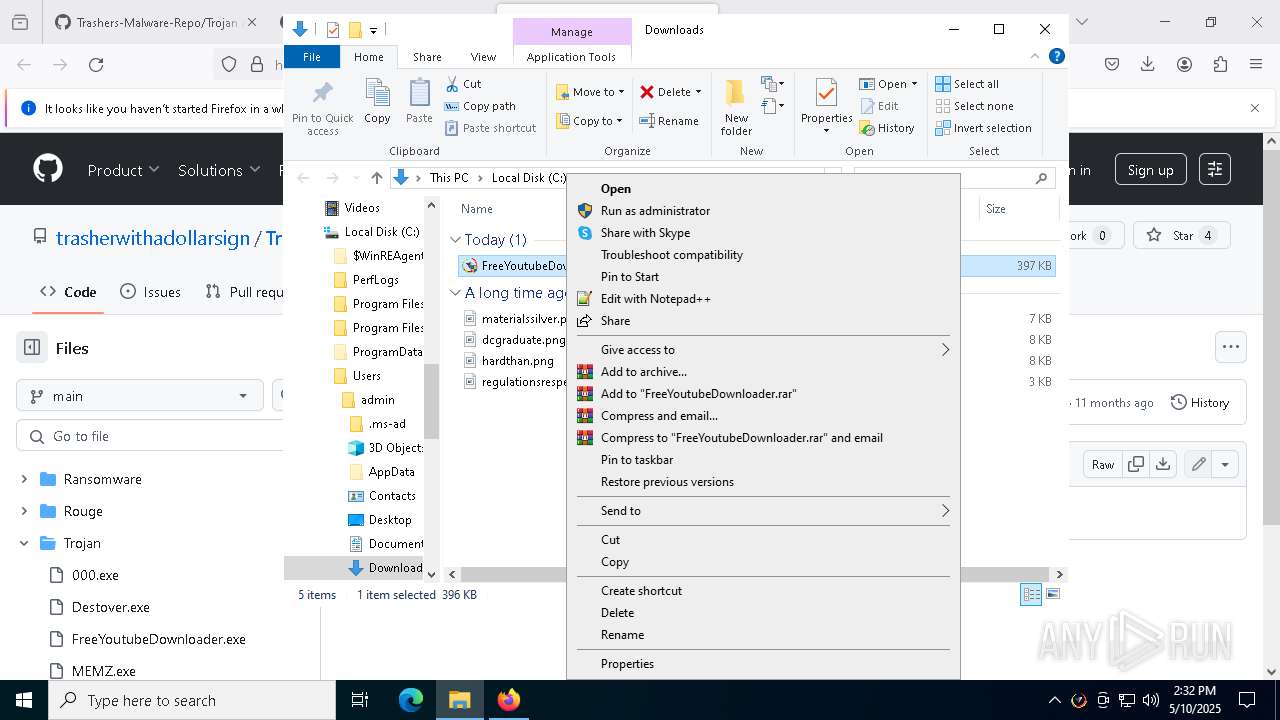The width and height of the screenshot is (1280, 720).
Task: Create a New folder from the ribbon
Action: [x=736, y=108]
